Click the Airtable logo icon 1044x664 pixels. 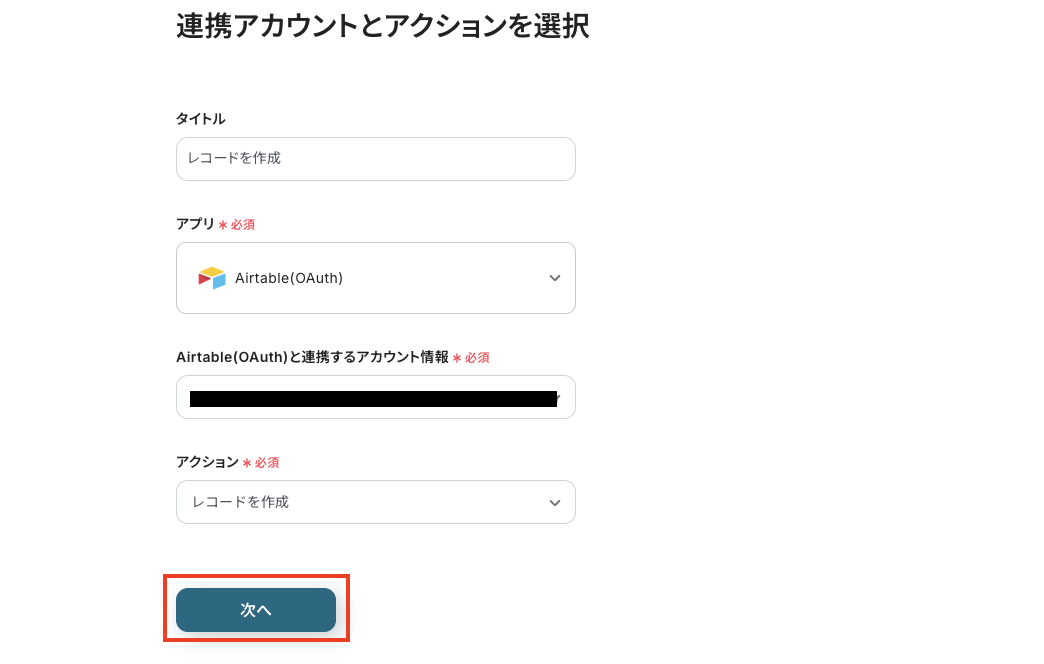(212, 278)
